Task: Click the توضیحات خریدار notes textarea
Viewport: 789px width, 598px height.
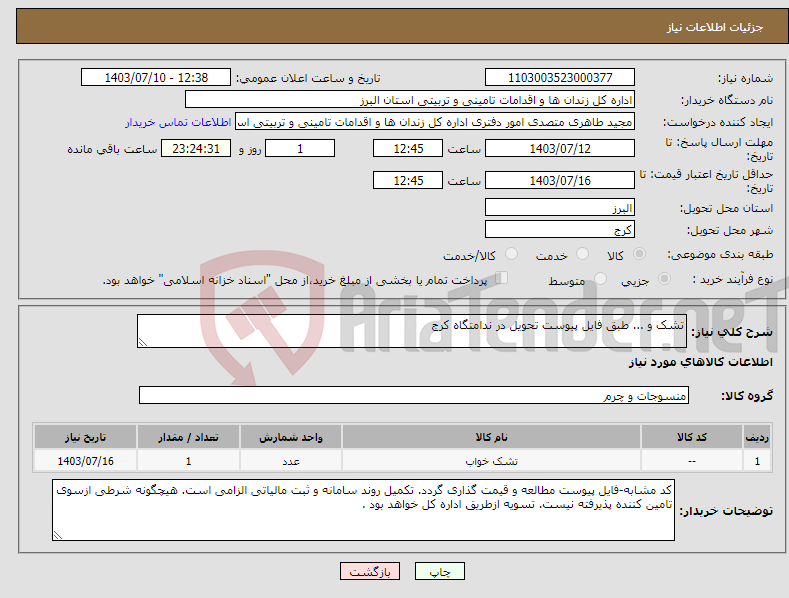Action: [363, 510]
